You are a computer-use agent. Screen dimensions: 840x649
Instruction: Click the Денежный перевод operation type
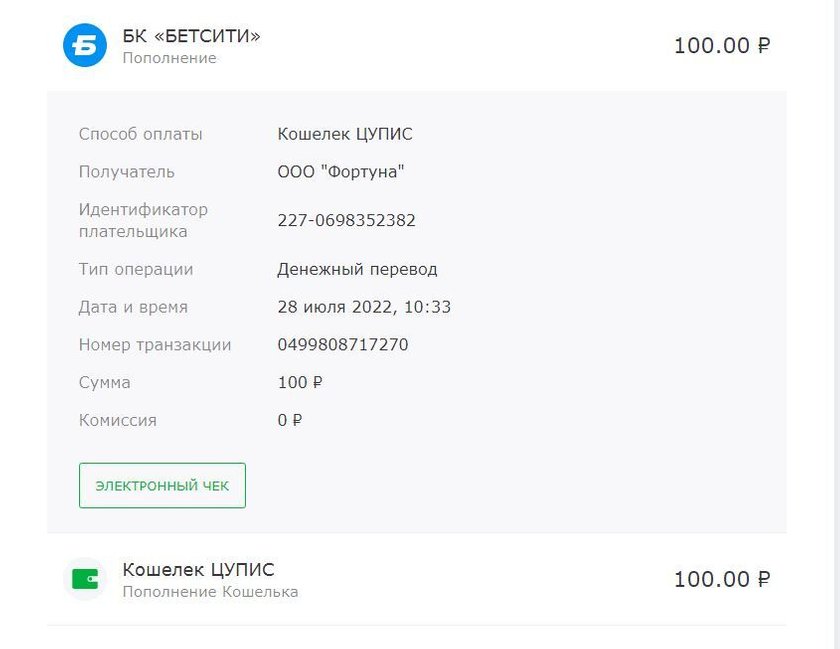pos(357,269)
